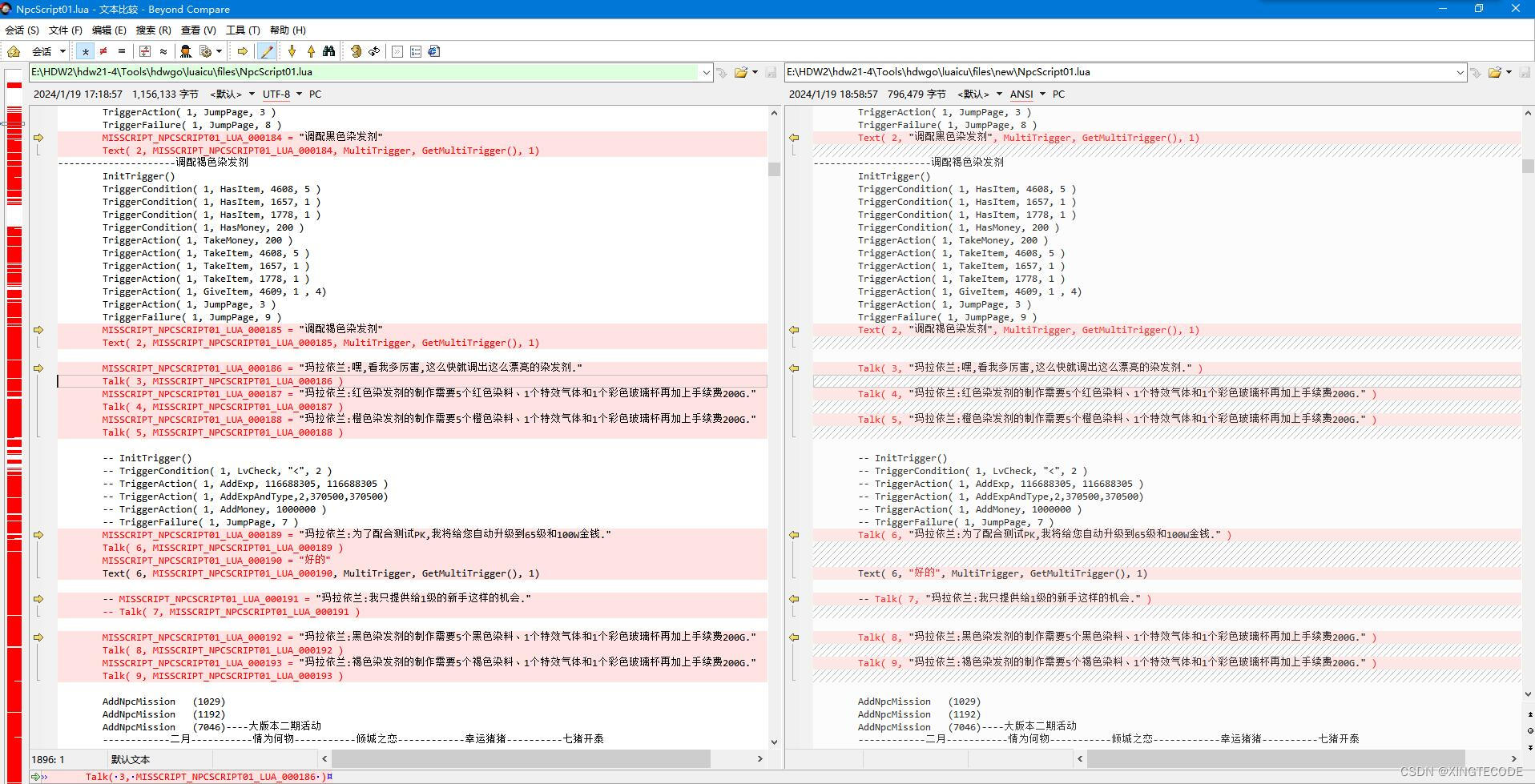
Task: Click left 'InitTrigger()' line under 调配褐色染发剂
Action: click(139, 176)
